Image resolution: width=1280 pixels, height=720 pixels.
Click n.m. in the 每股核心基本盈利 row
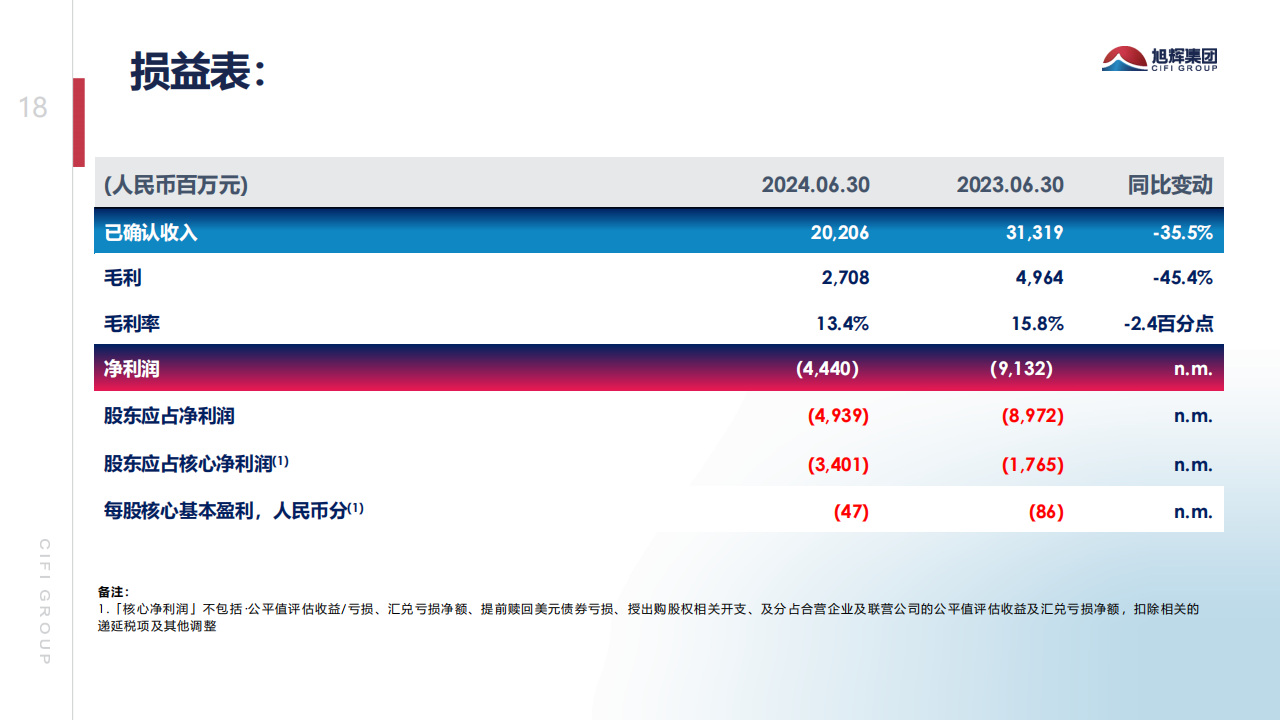(1193, 513)
